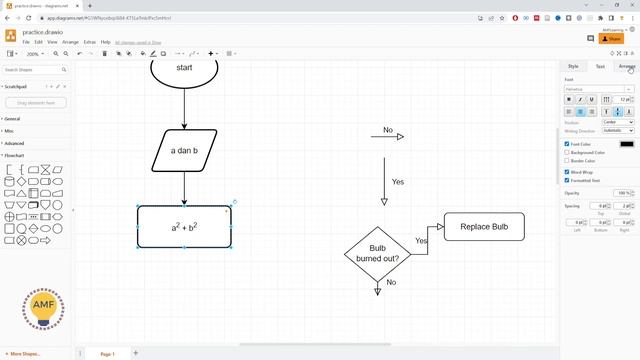Image resolution: width=640 pixels, height=360 pixels.
Task: Open the waypoints style dropdown
Action: 194,53
